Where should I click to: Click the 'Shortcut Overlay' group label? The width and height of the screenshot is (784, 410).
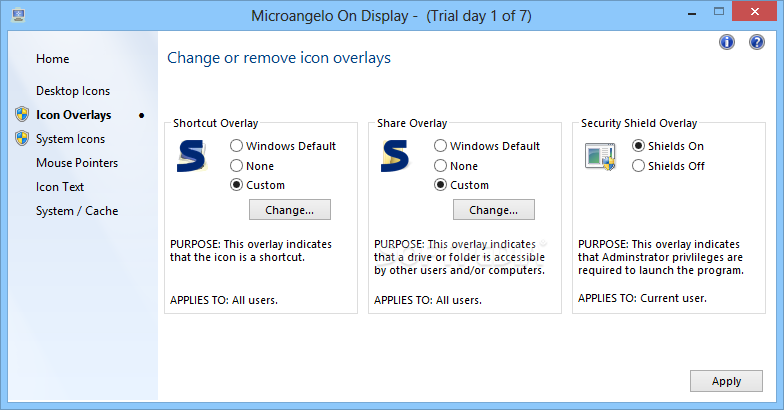[216, 123]
